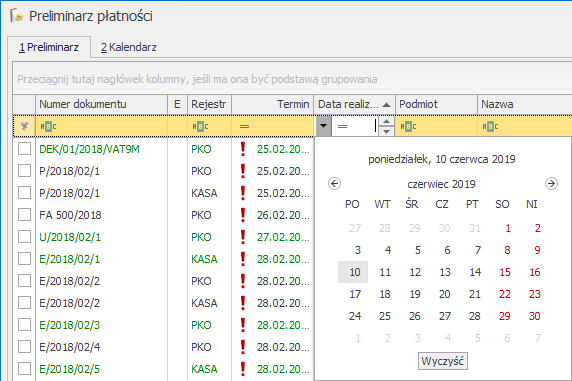
Task: Click the Preliminarz płatności window icon
Action: point(16,16)
